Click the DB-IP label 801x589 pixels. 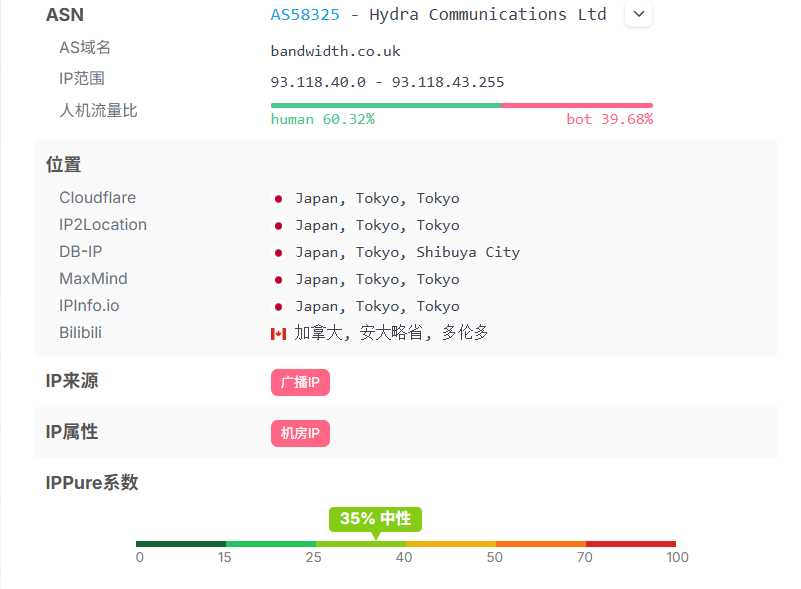pyautogui.click(x=81, y=251)
